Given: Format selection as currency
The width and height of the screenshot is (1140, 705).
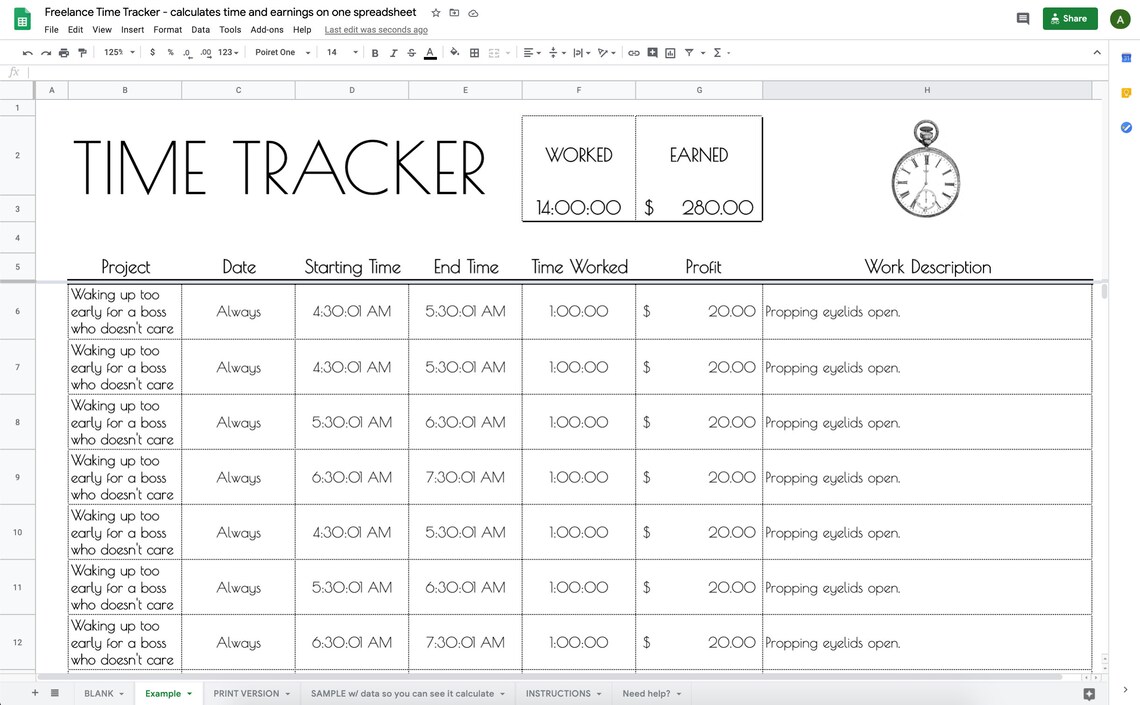Looking at the screenshot, I should point(152,52).
